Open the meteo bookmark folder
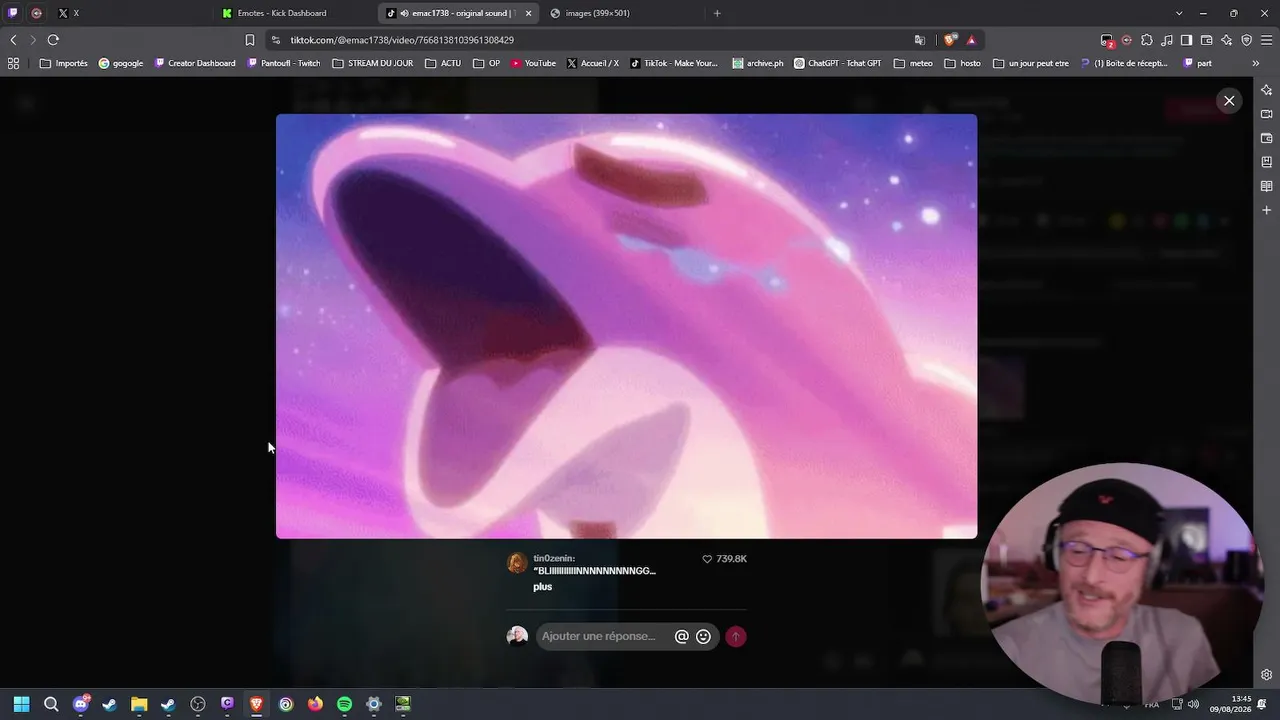This screenshot has width=1280, height=720. (x=913, y=63)
